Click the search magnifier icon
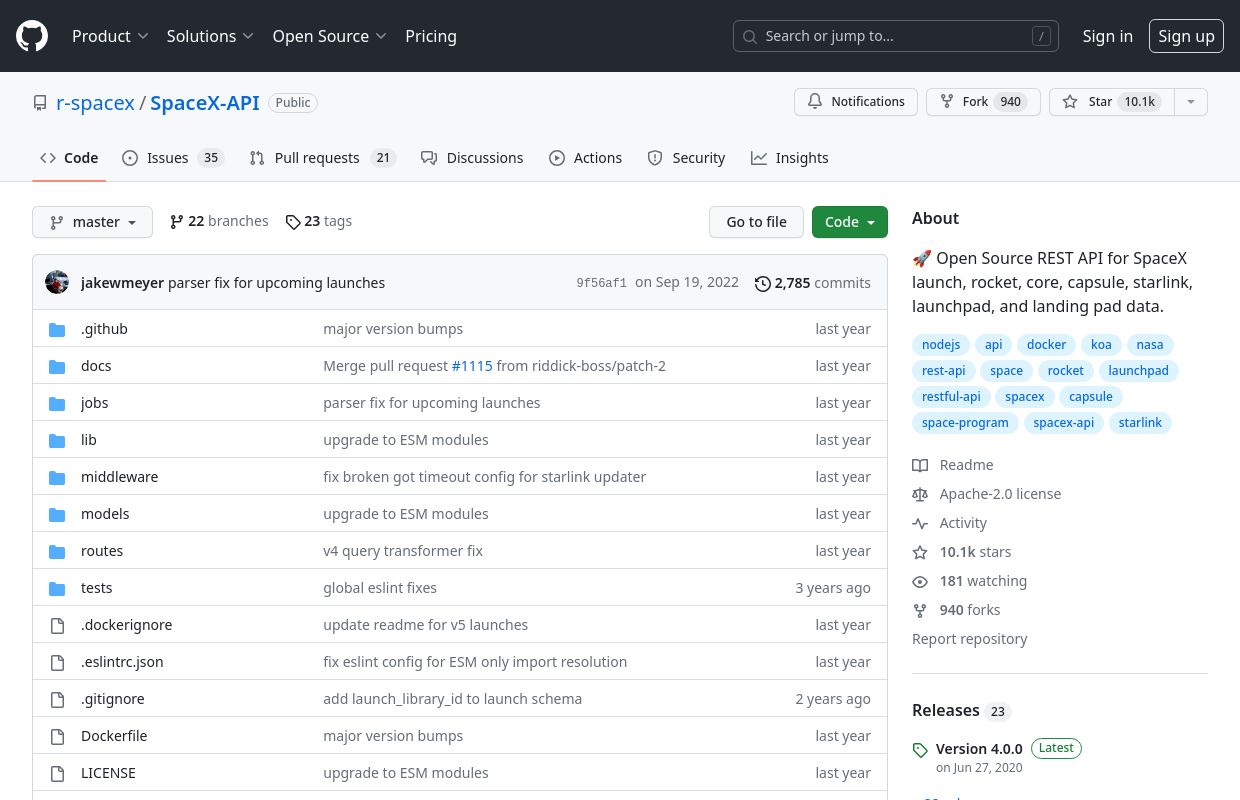1240x800 pixels. 750,36
